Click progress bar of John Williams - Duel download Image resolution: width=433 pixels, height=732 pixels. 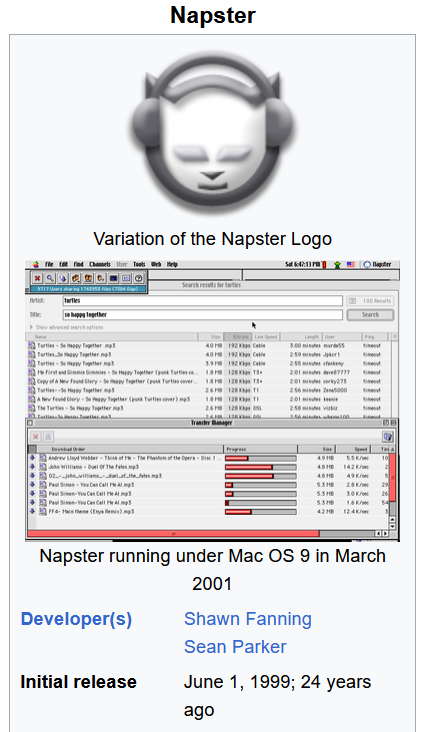click(x=260, y=467)
